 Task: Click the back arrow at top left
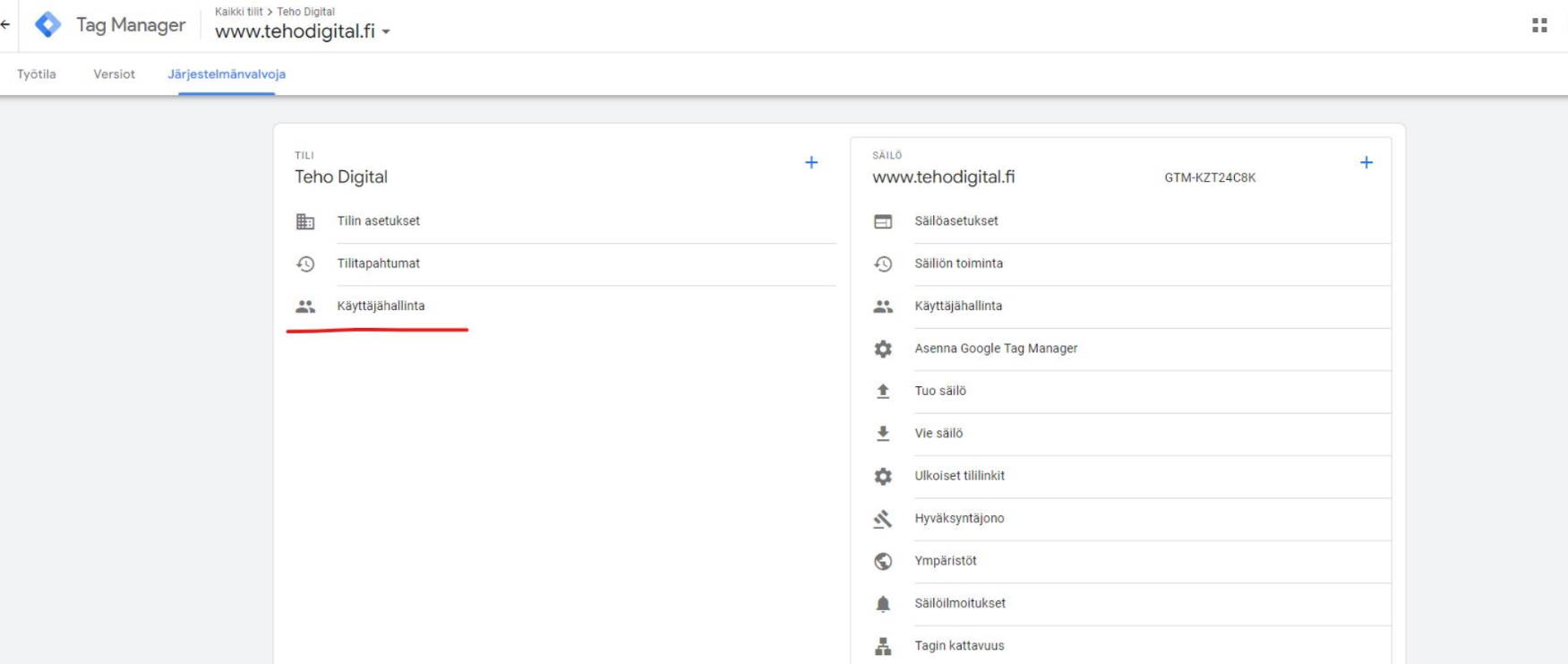point(5,25)
